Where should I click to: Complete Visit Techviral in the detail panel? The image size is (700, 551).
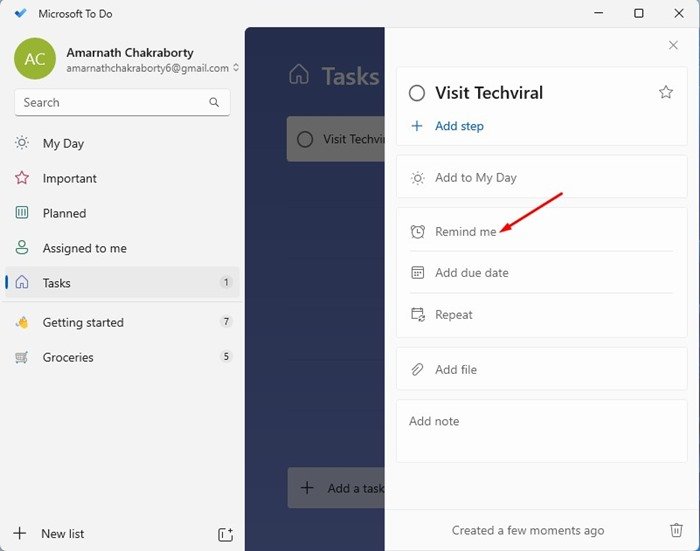pyautogui.click(x=417, y=93)
